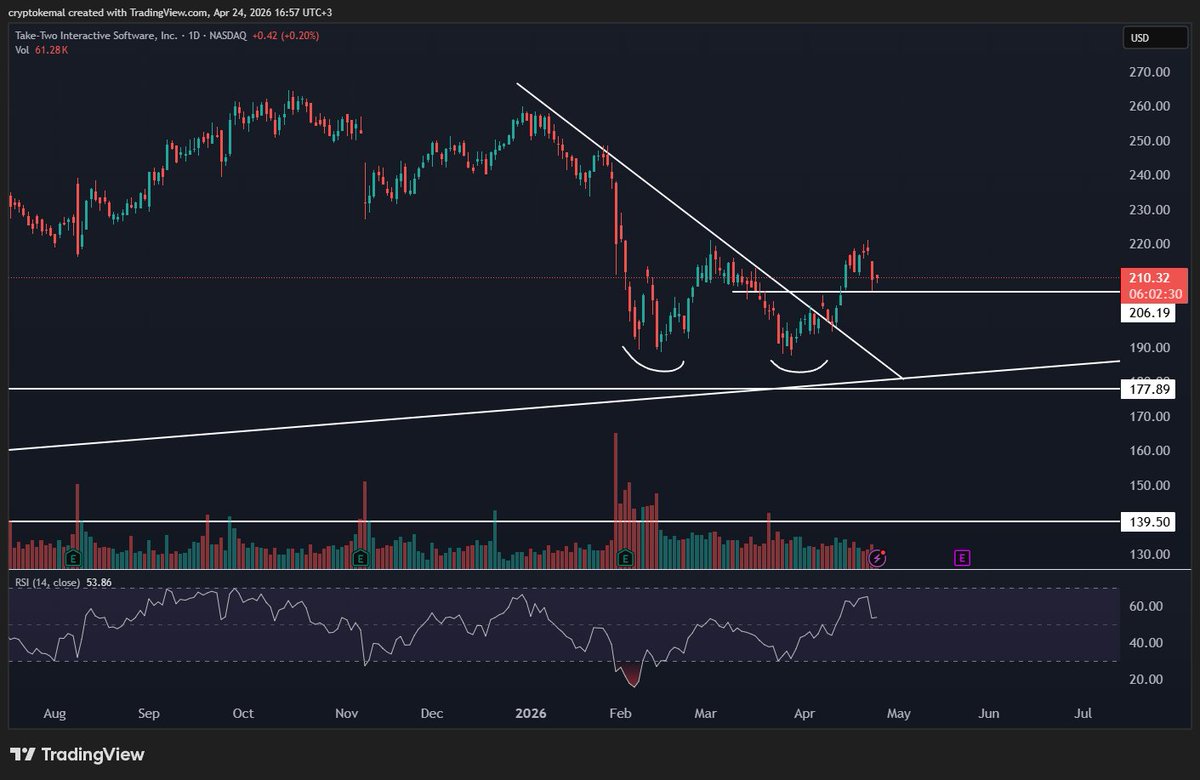This screenshot has height=780, width=1200.
Task: Click the 250.00 price axis label
Action: pyautogui.click(x=1150, y=141)
